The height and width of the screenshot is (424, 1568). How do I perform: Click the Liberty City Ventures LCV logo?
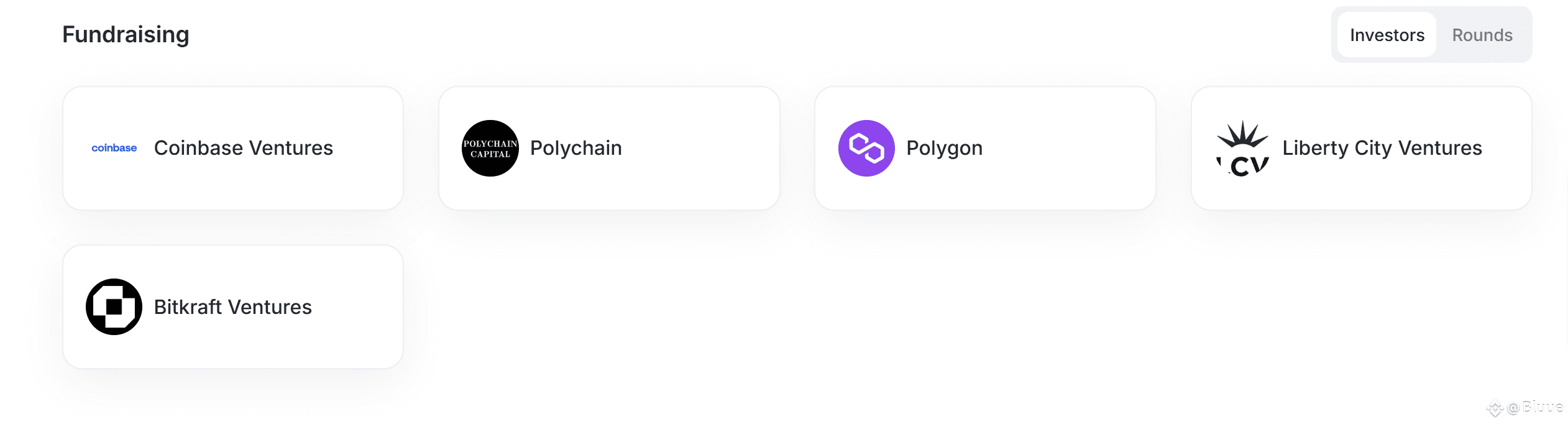(1243, 149)
